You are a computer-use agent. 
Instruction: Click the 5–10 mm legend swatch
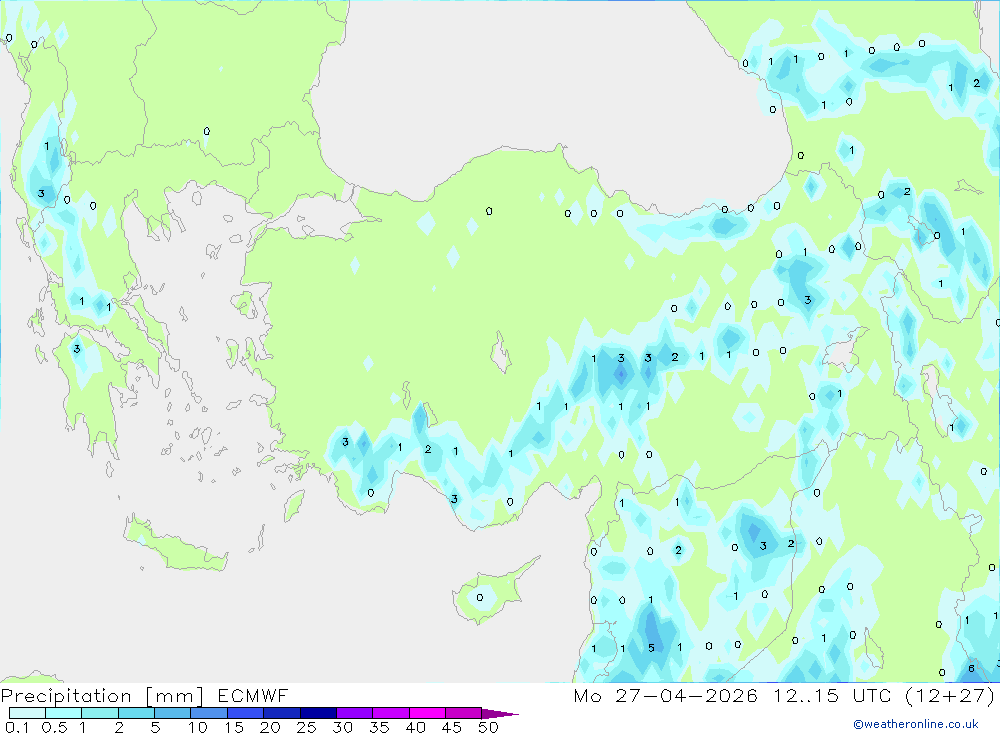click(x=172, y=713)
